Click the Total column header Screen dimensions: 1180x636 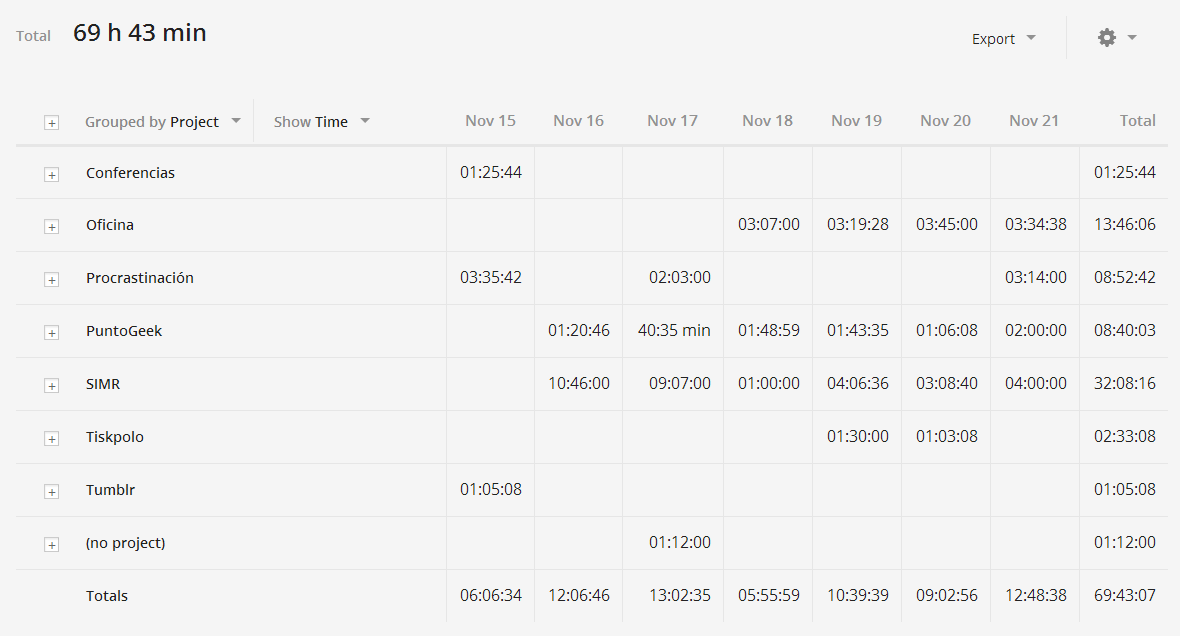click(x=1137, y=120)
